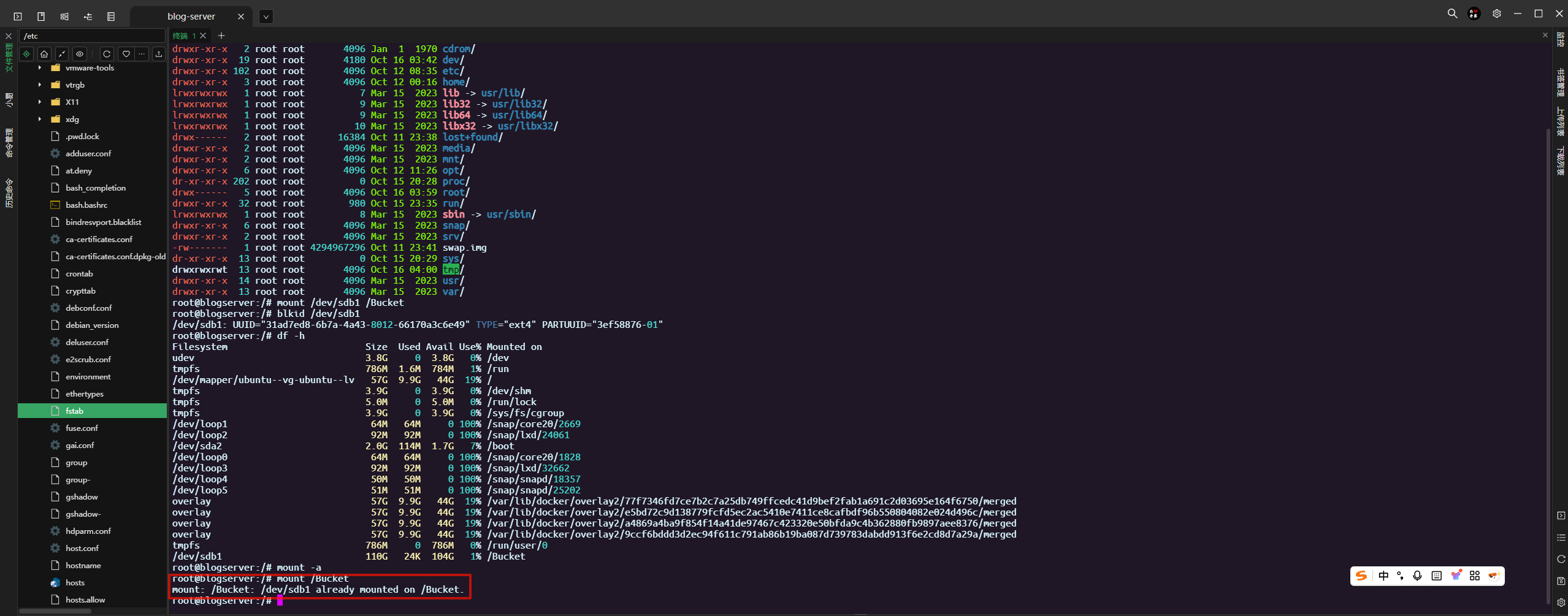The width and height of the screenshot is (1568, 616).
Task: Toggle hidden files with the eye icon
Action: pos(80,54)
